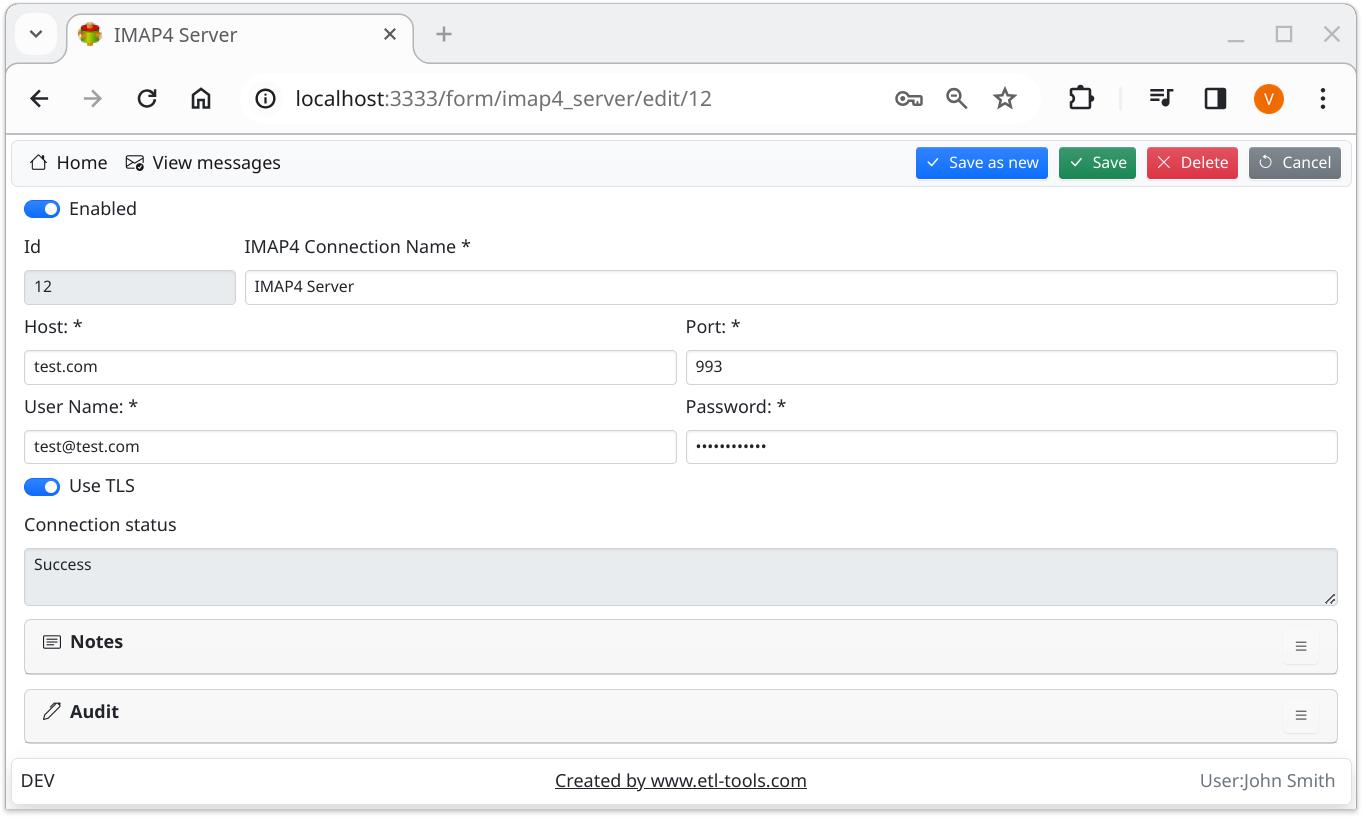Screen dimensions: 1362x817
Task: Click Save as new button
Action: click(981, 163)
